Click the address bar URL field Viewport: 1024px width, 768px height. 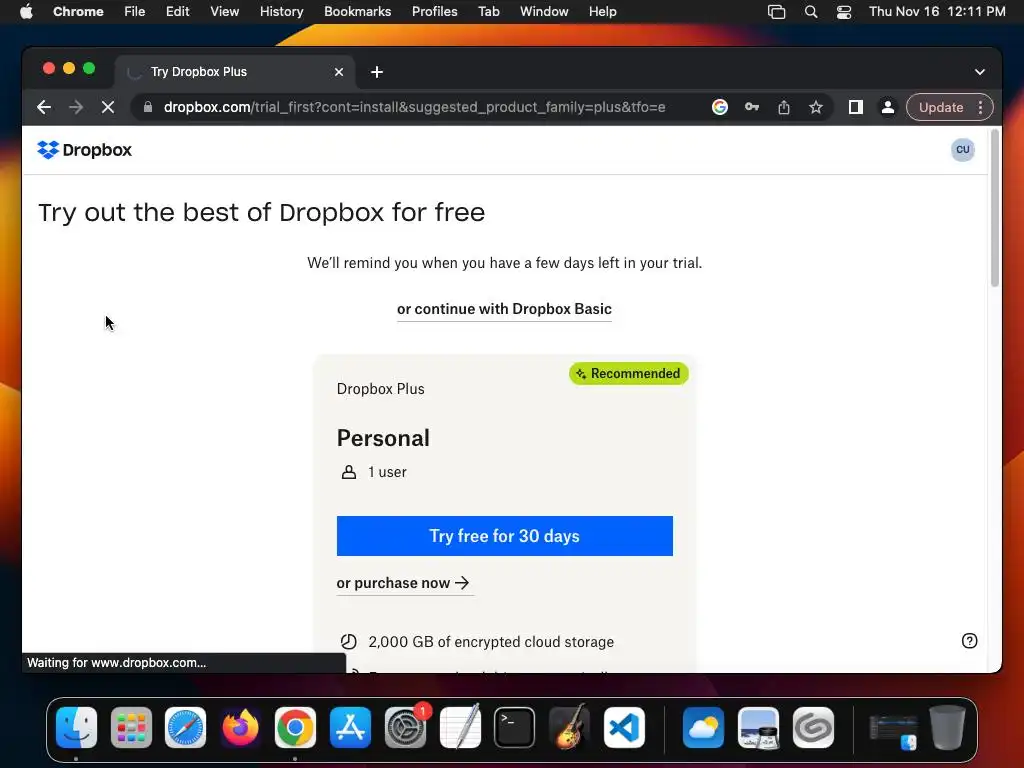tap(415, 107)
